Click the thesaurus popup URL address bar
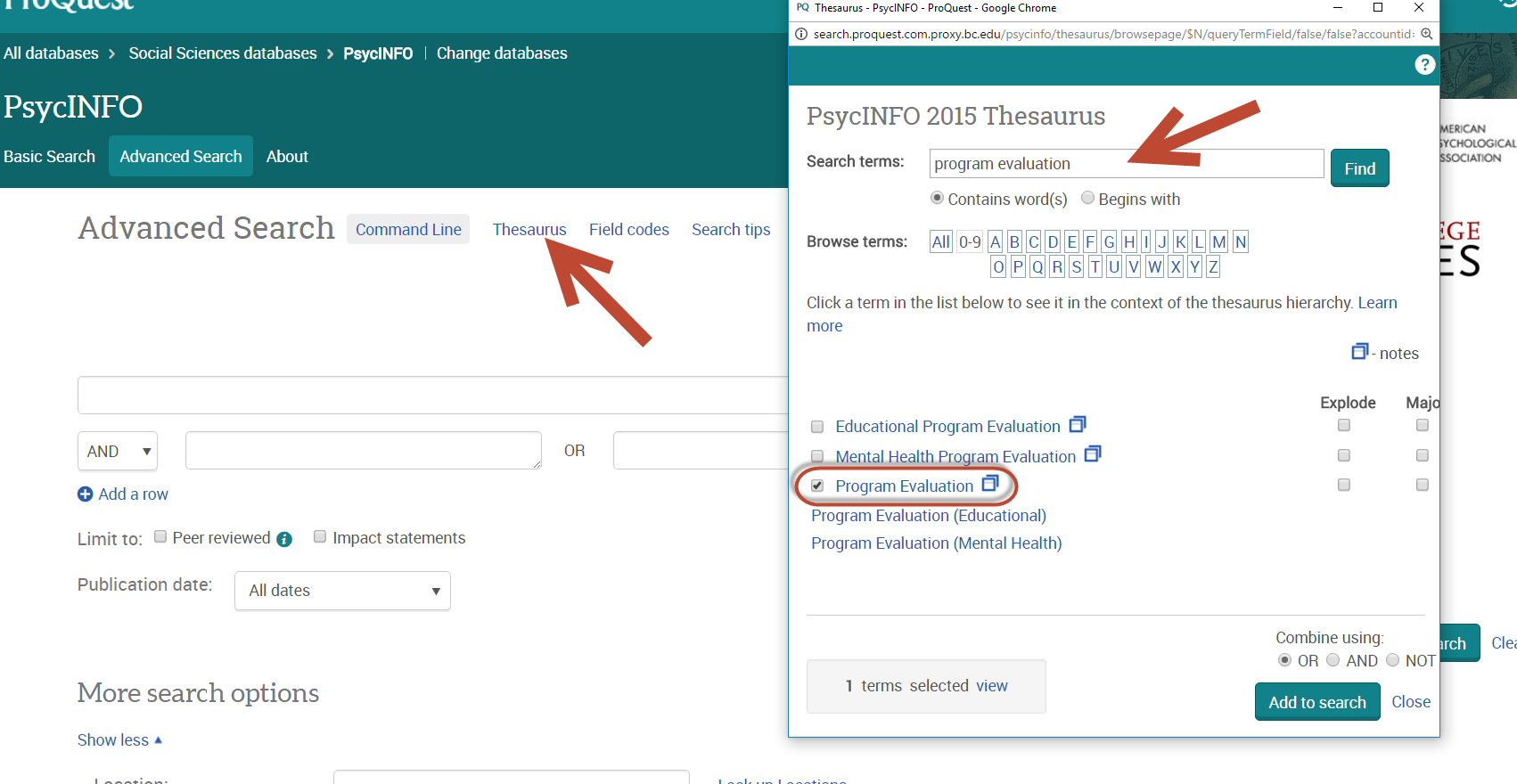This screenshot has width=1517, height=784. pyautogui.click(x=1112, y=34)
